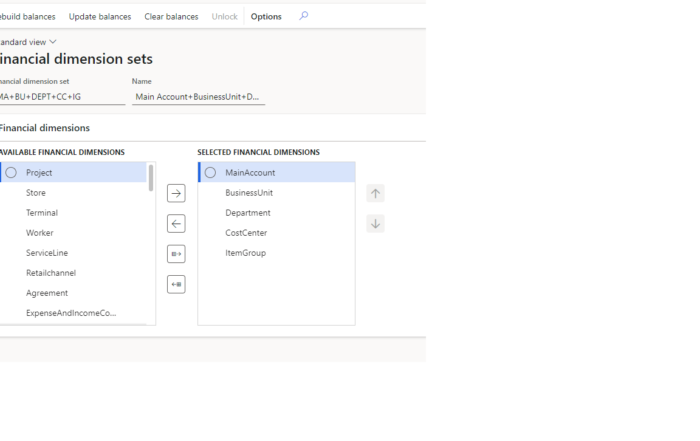Viewport: 700px width, 441px height.
Task: Move dimension down in selected list
Action: click(375, 224)
